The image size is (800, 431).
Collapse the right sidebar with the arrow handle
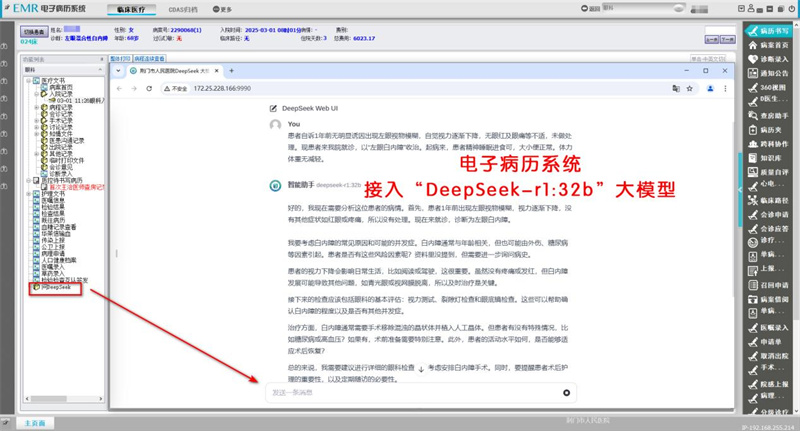tap(740, 190)
